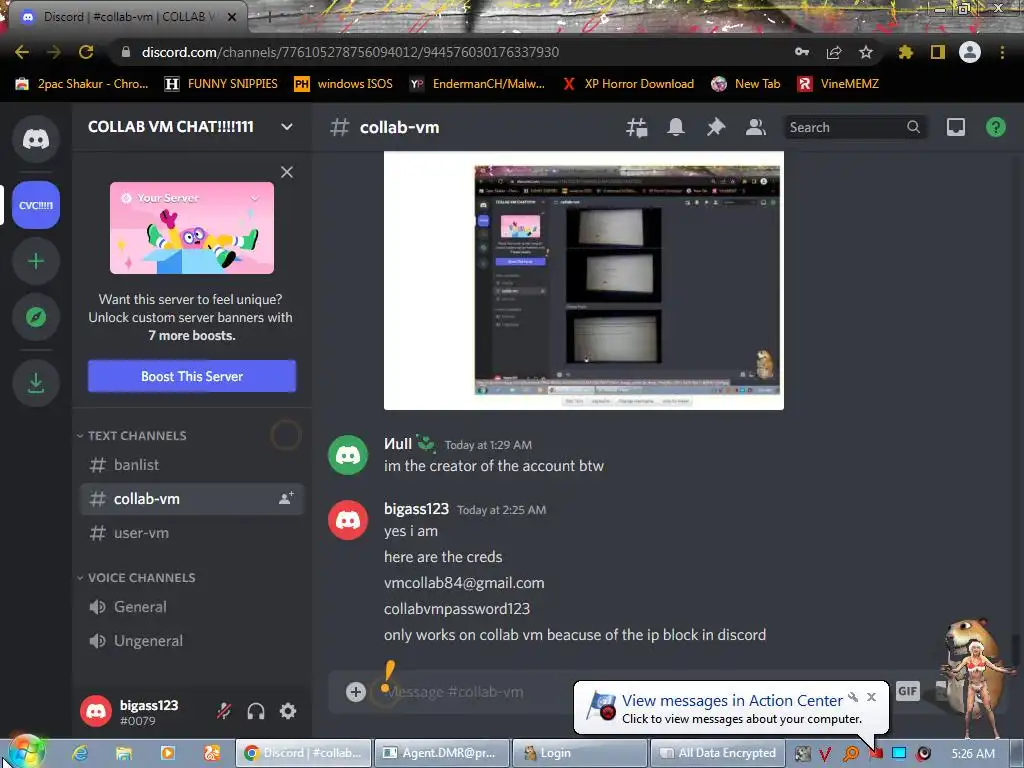Image resolution: width=1024 pixels, height=768 pixels.
Task: Open Discord help question mark icon
Action: 995,127
